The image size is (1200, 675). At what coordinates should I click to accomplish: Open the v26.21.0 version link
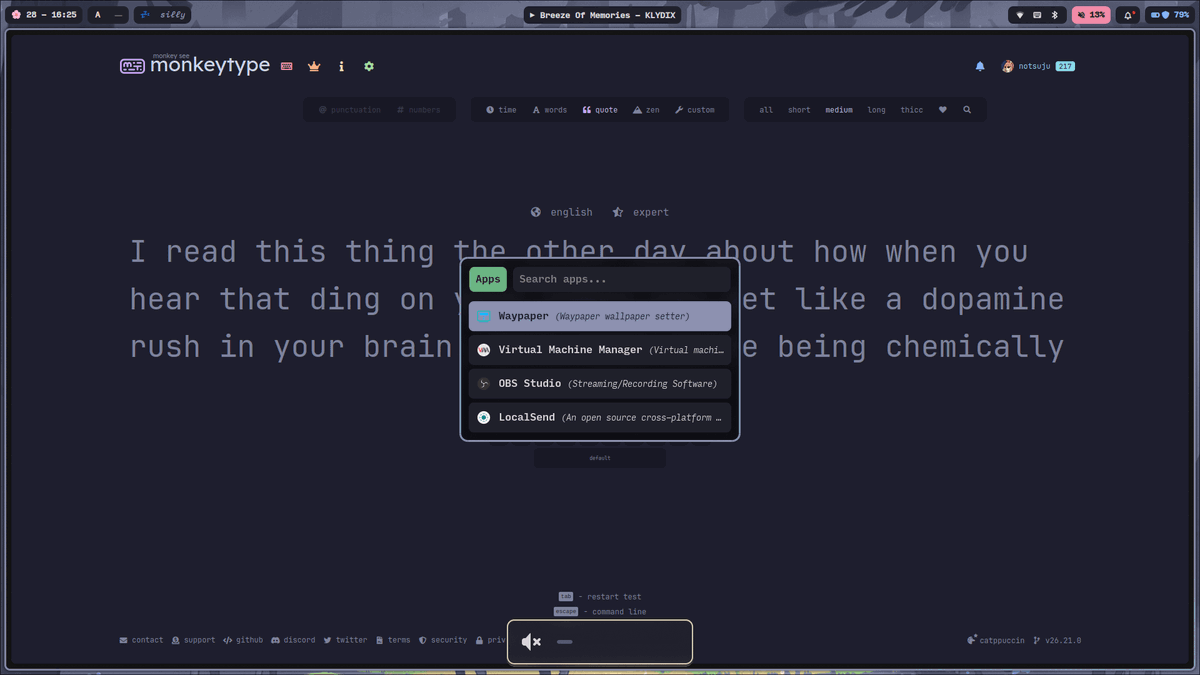pos(1057,640)
